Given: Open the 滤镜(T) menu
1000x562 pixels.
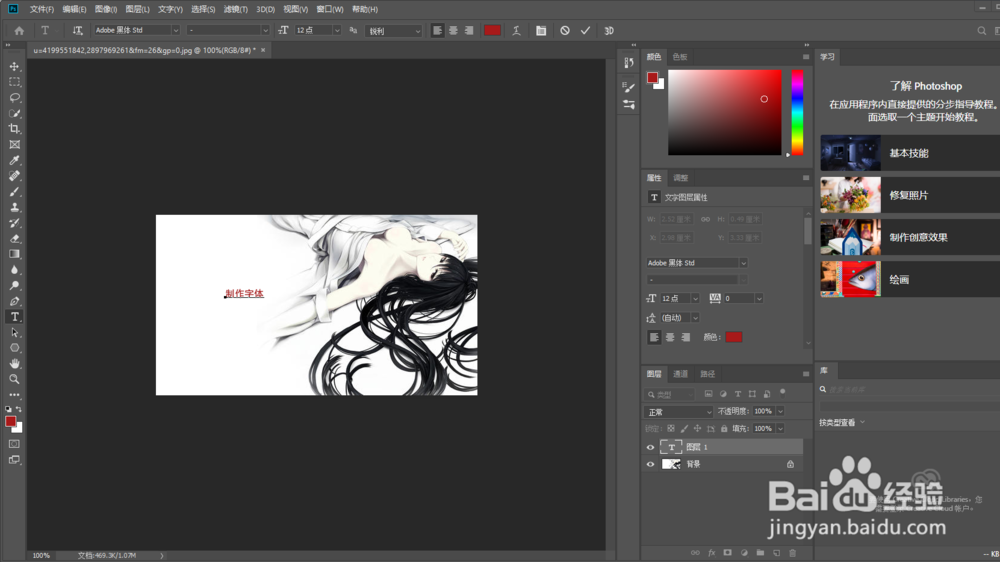Looking at the screenshot, I should click(x=235, y=9).
